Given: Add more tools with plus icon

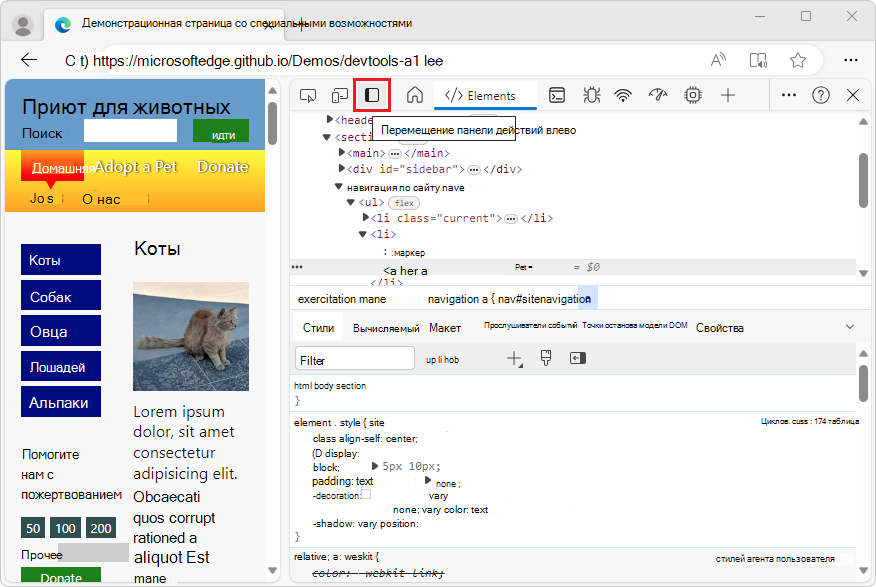Looking at the screenshot, I should click(x=728, y=95).
